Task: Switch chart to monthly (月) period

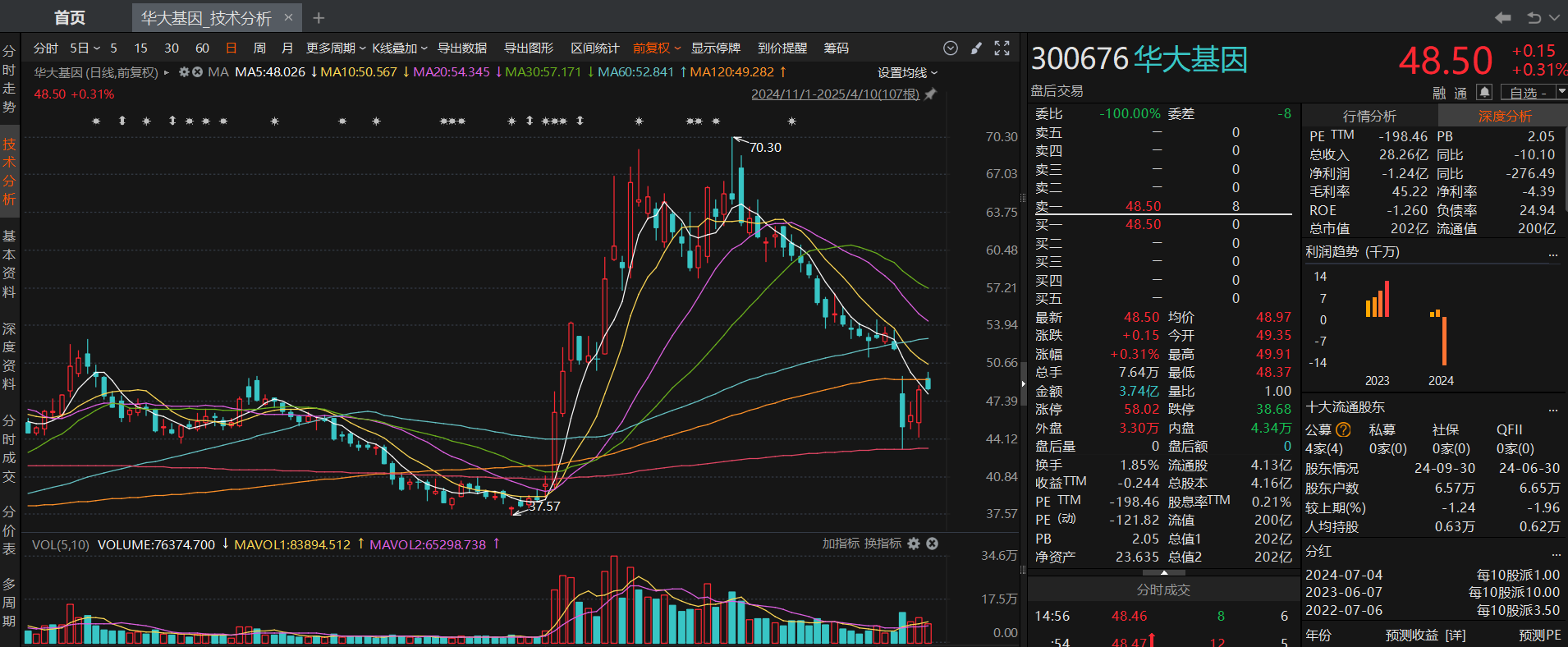Action: point(287,48)
